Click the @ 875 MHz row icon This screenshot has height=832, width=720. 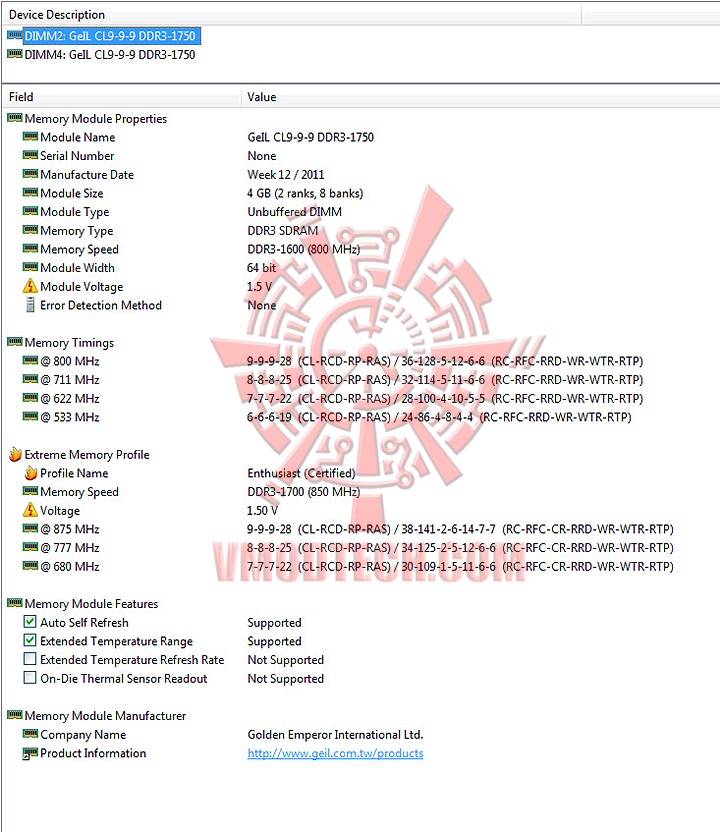(x=30, y=528)
